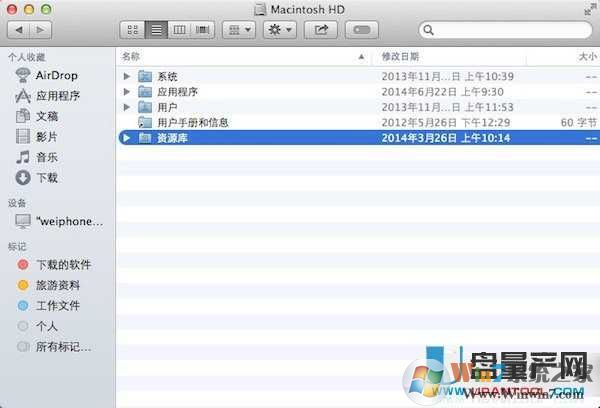Click the magnifier icon in search
Screen dimensions: 600x408
pos(429,30)
